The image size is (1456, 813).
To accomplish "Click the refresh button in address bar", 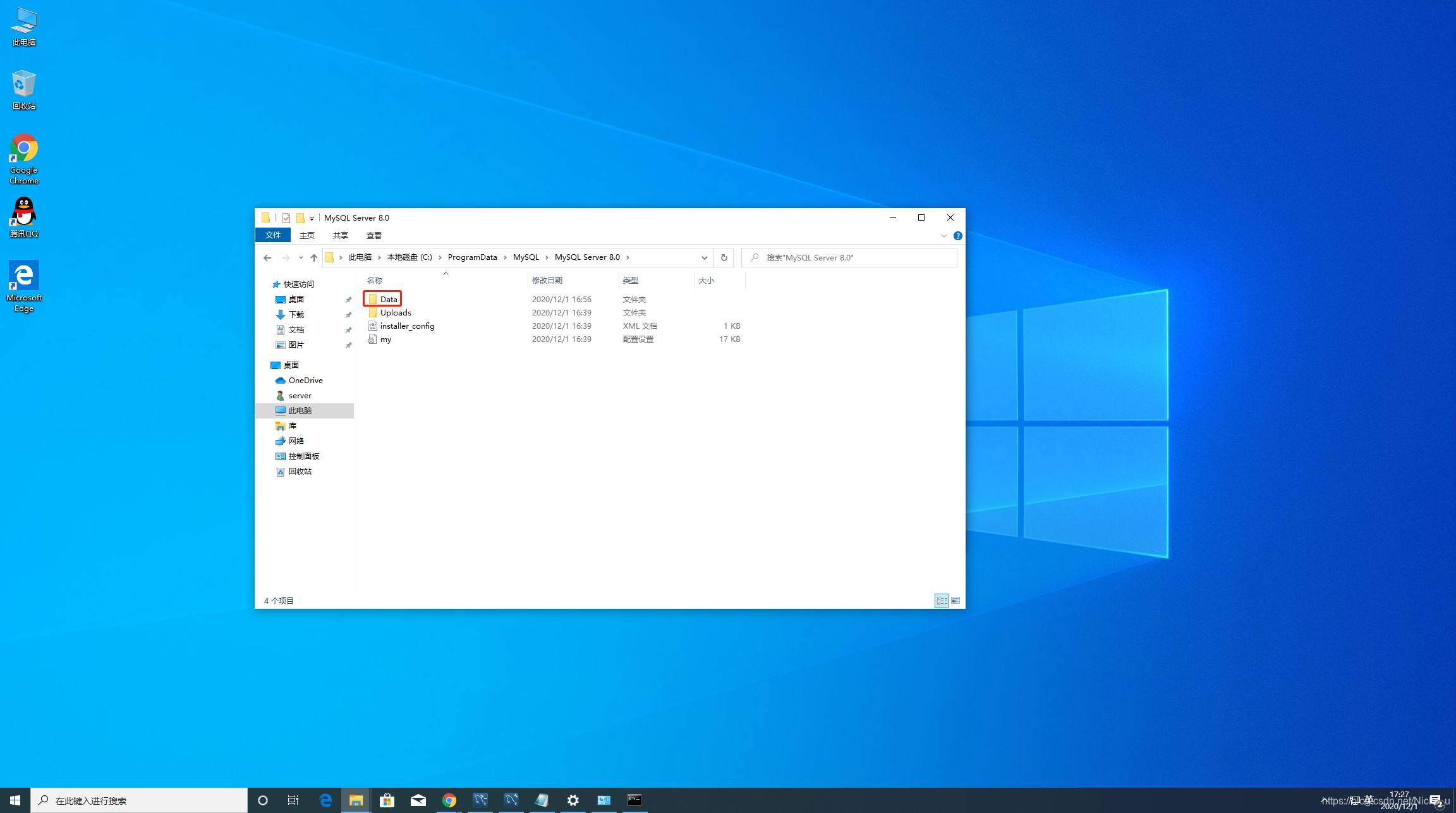I will click(724, 257).
